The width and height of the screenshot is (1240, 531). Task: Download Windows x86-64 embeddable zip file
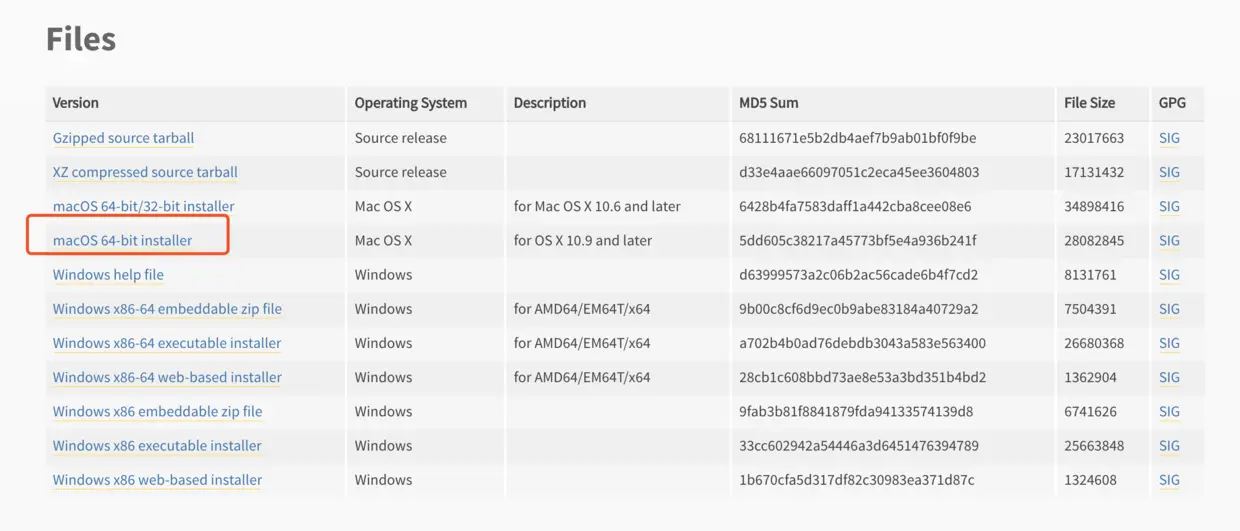tap(167, 309)
